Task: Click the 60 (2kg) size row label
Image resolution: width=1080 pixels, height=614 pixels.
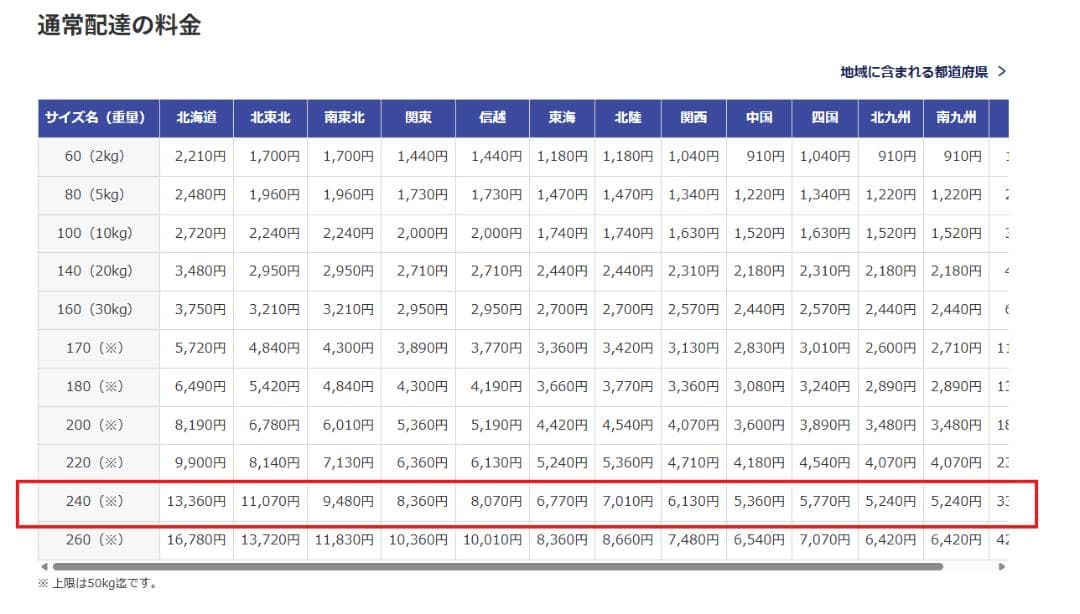Action: click(98, 157)
